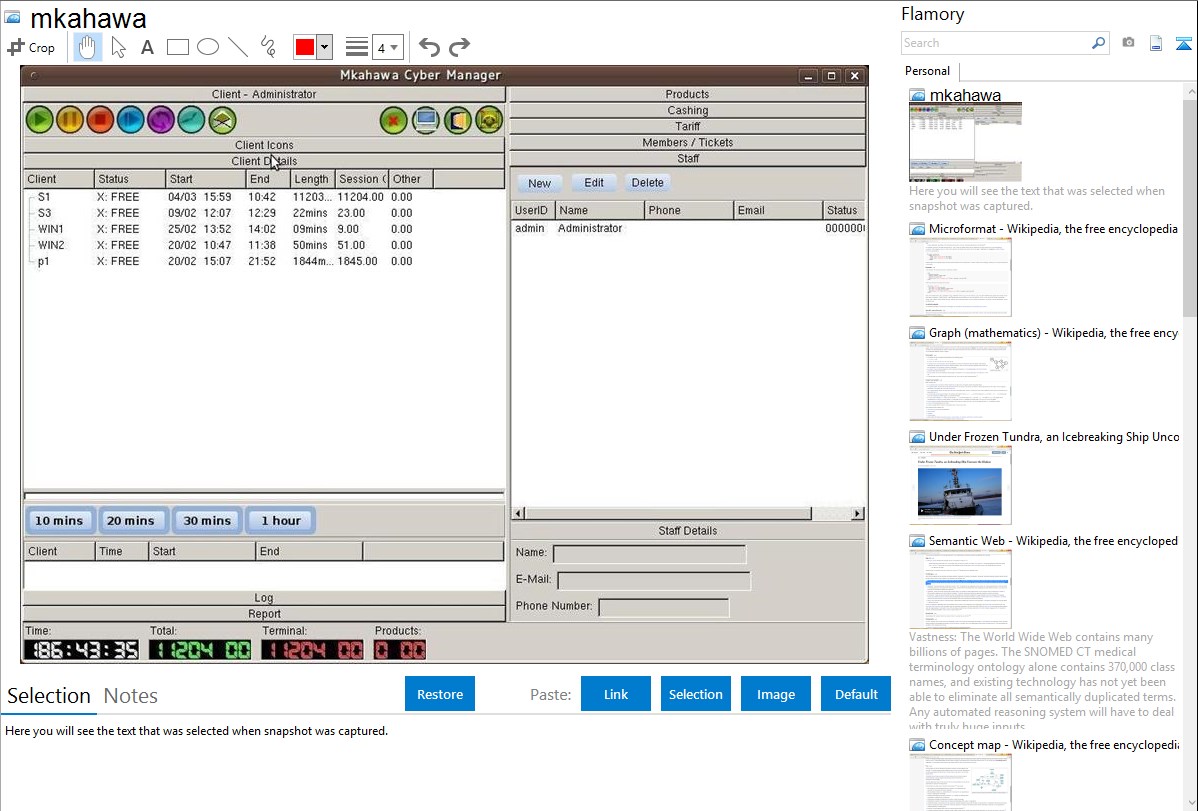Click the Staff Details Name field

point(649,553)
